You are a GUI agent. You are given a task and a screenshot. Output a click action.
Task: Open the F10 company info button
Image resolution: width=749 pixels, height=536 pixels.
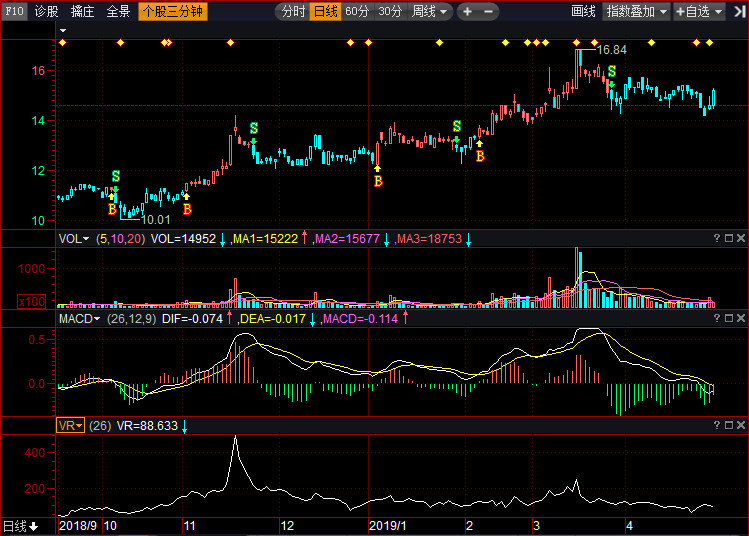[14, 11]
